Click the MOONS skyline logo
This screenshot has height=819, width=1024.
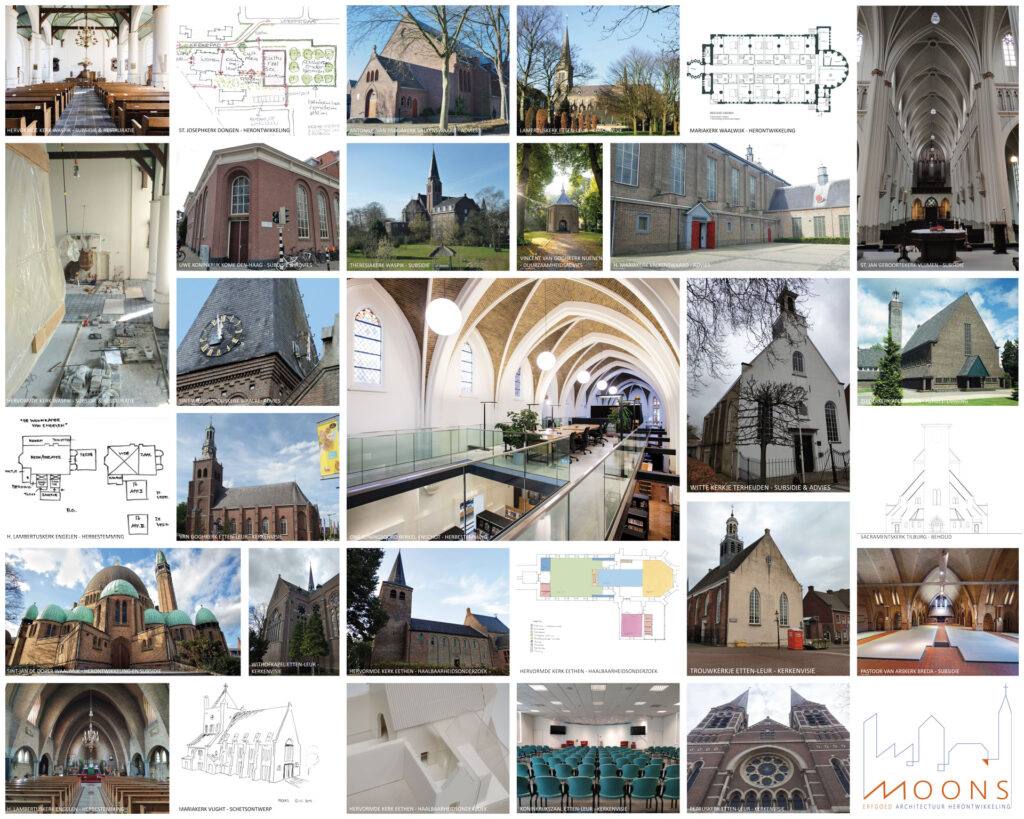[938, 748]
